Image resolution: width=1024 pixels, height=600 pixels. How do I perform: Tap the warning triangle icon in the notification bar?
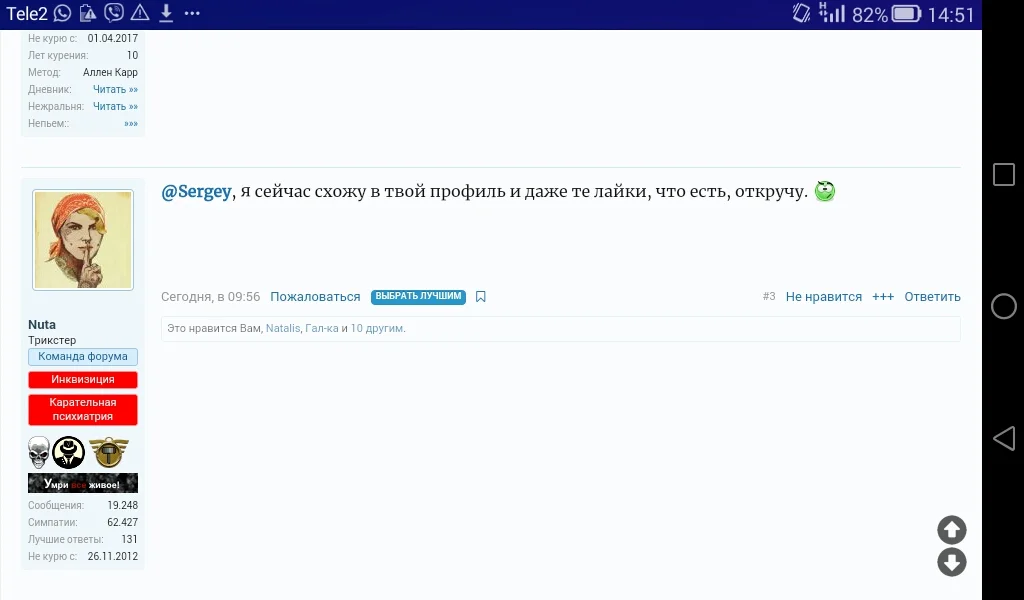(140, 13)
